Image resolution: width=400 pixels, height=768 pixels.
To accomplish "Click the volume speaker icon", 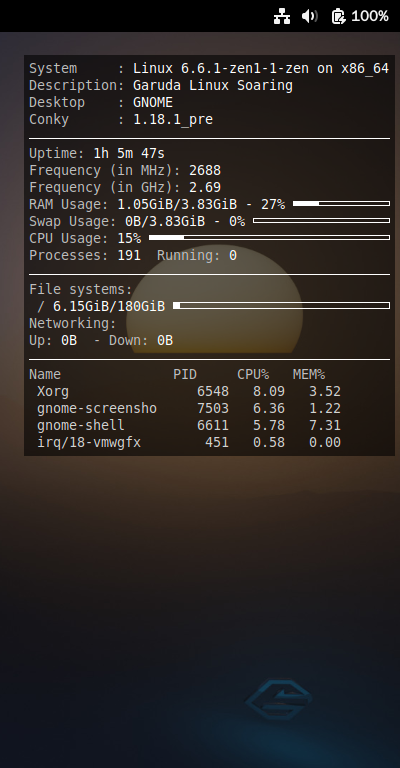I will tap(309, 17).
